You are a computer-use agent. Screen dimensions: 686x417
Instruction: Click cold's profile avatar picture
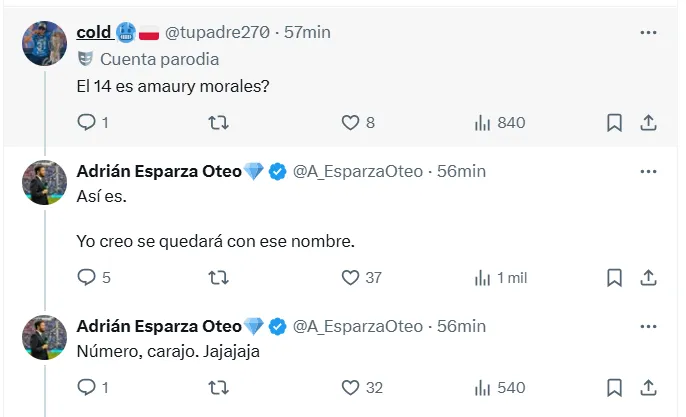pyautogui.click(x=47, y=43)
